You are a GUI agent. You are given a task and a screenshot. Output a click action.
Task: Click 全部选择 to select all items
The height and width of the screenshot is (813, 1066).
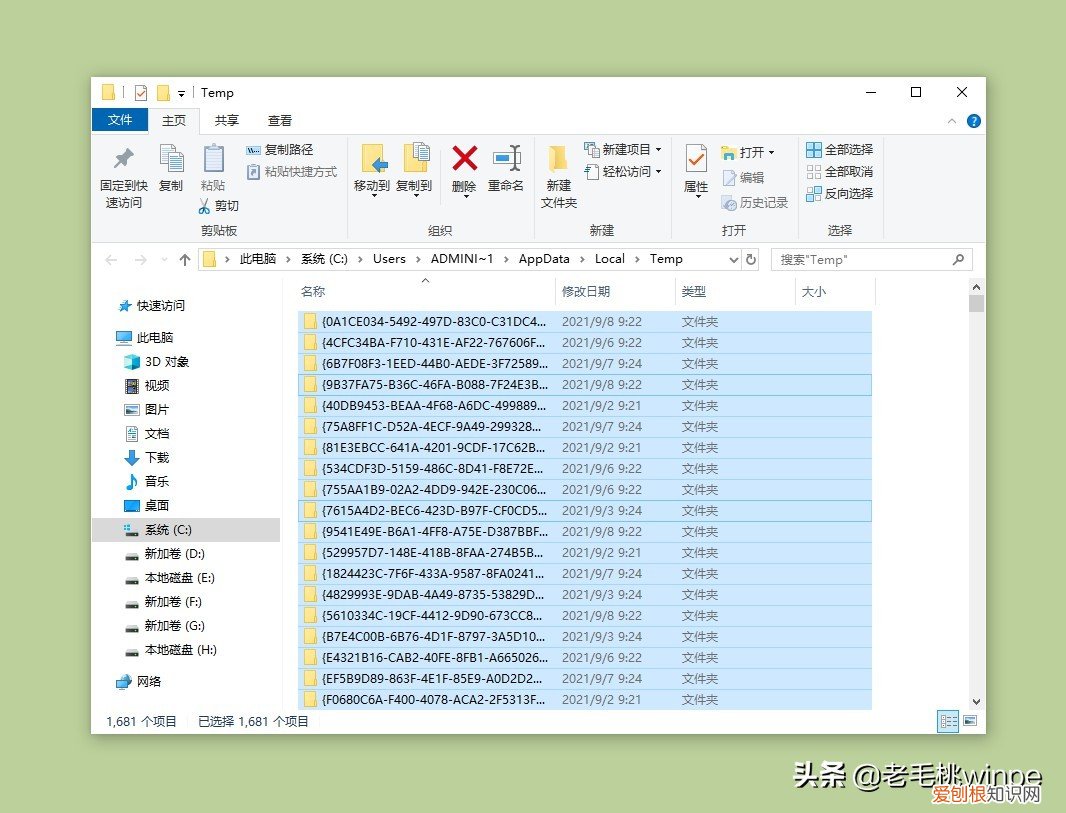(x=841, y=148)
